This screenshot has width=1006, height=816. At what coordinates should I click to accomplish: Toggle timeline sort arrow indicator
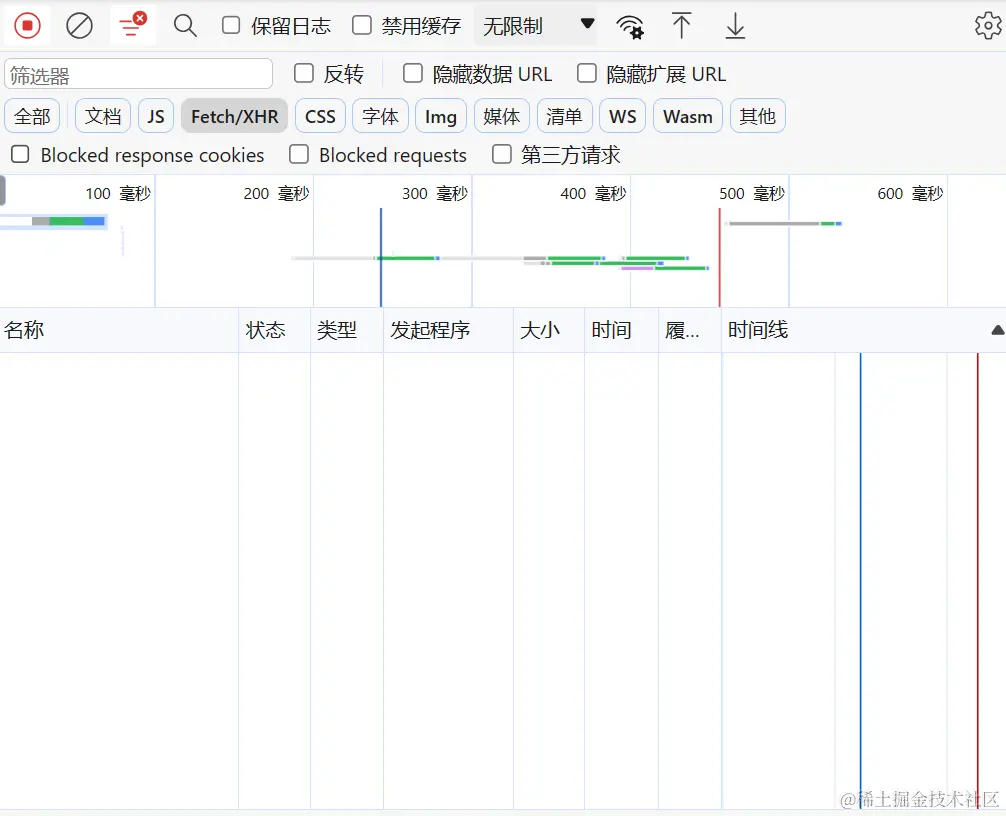click(x=998, y=330)
